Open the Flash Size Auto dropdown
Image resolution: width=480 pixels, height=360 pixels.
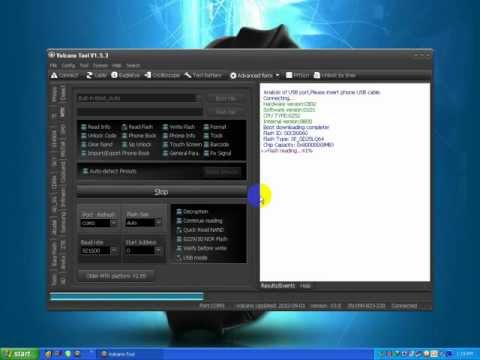158,223
